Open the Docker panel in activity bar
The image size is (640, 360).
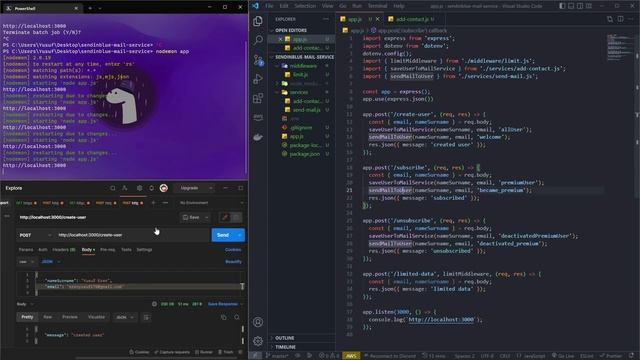[258, 137]
